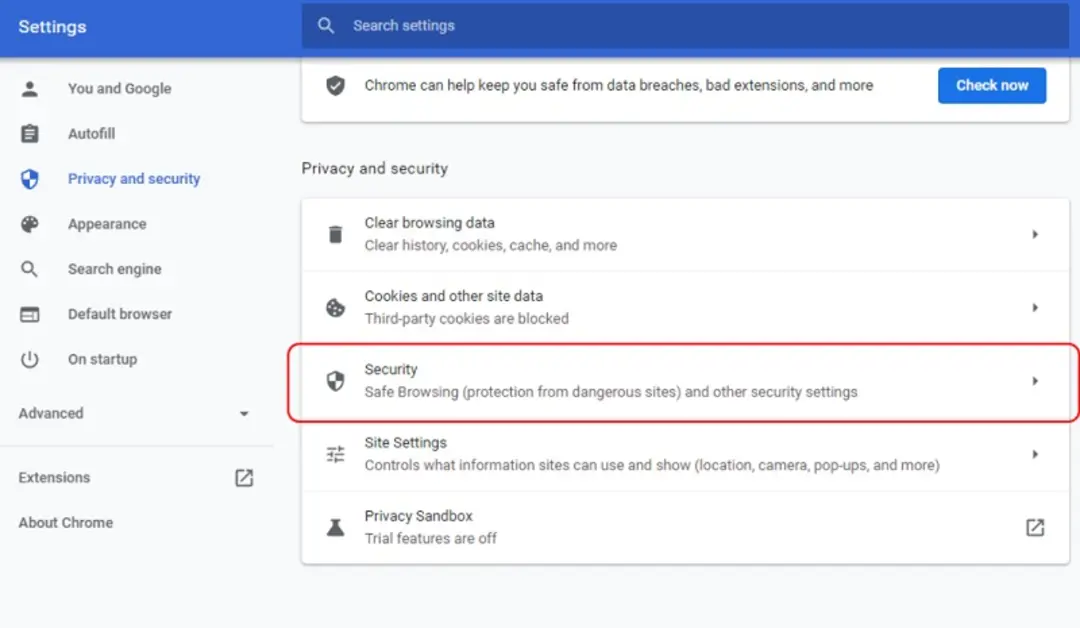This screenshot has width=1080, height=628.
Task: Open About Chrome page
Action: (x=66, y=523)
